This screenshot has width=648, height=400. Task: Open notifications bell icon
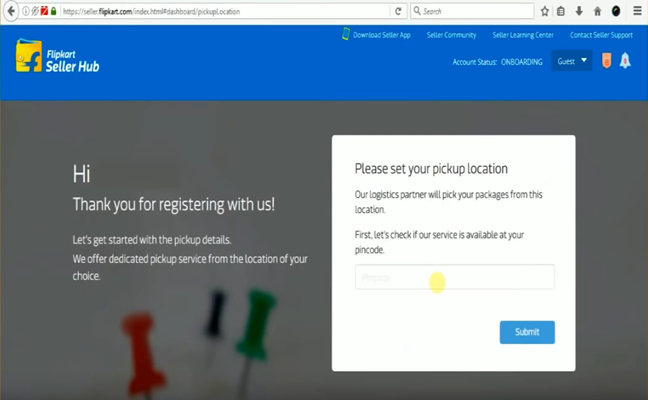(x=625, y=61)
